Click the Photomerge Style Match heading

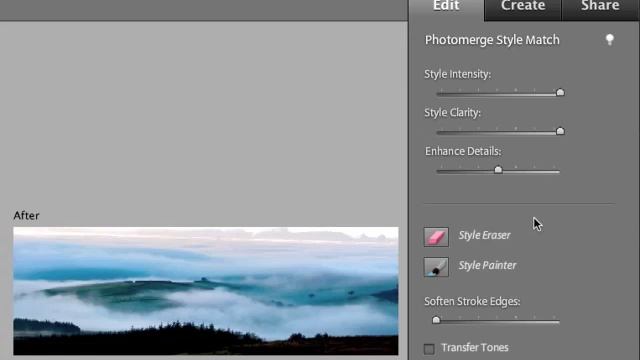[x=492, y=40]
